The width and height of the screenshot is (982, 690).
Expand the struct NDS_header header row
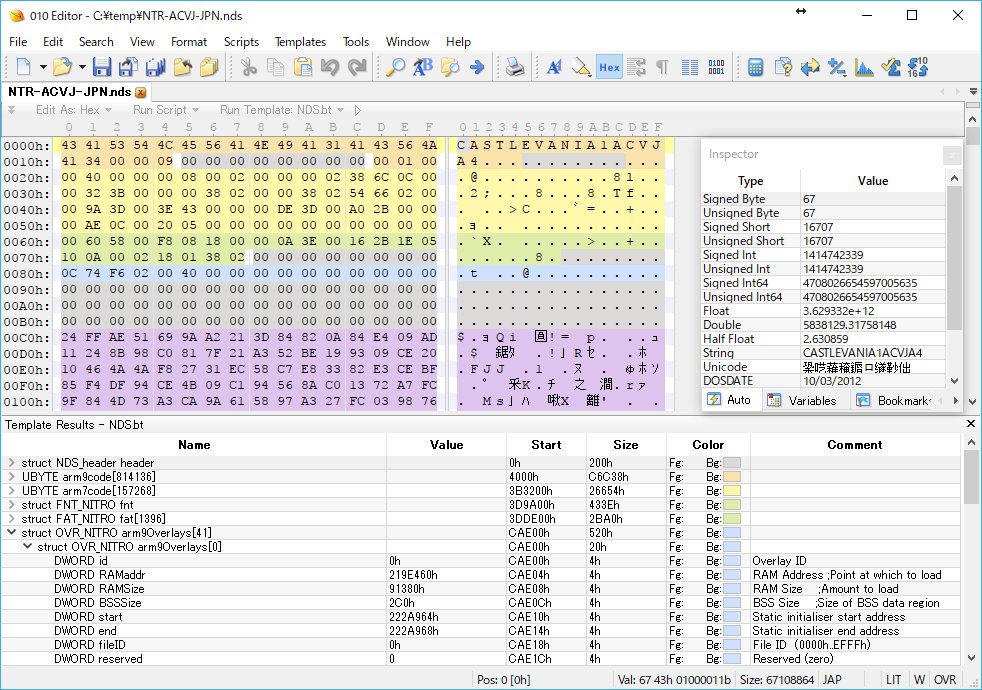click(x=11, y=463)
